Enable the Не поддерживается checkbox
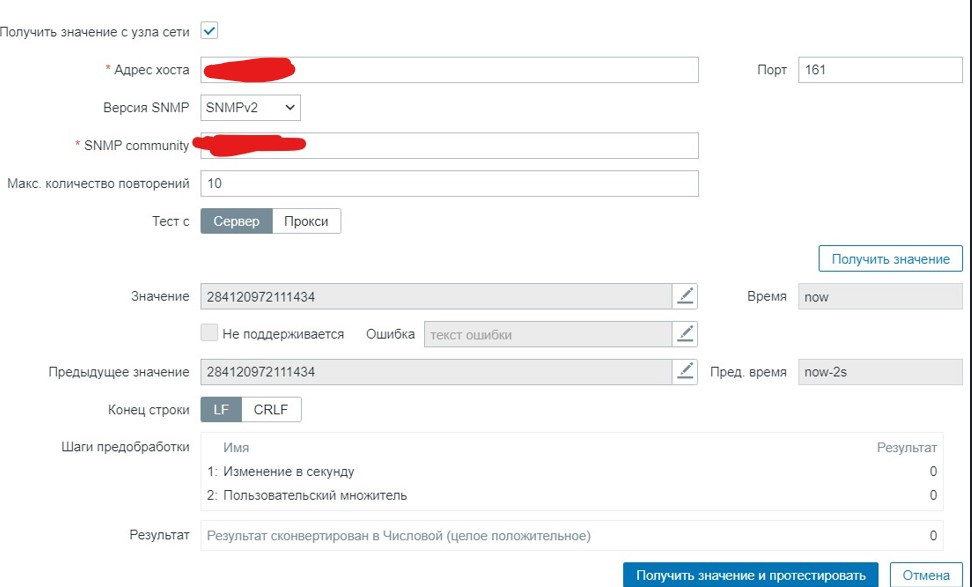Screen dimensions: 972x587 click(x=209, y=334)
